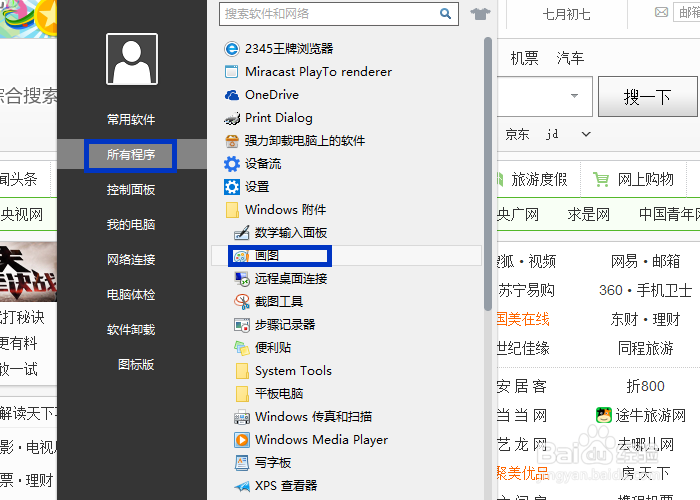Click the user avatar picture

click(132, 59)
